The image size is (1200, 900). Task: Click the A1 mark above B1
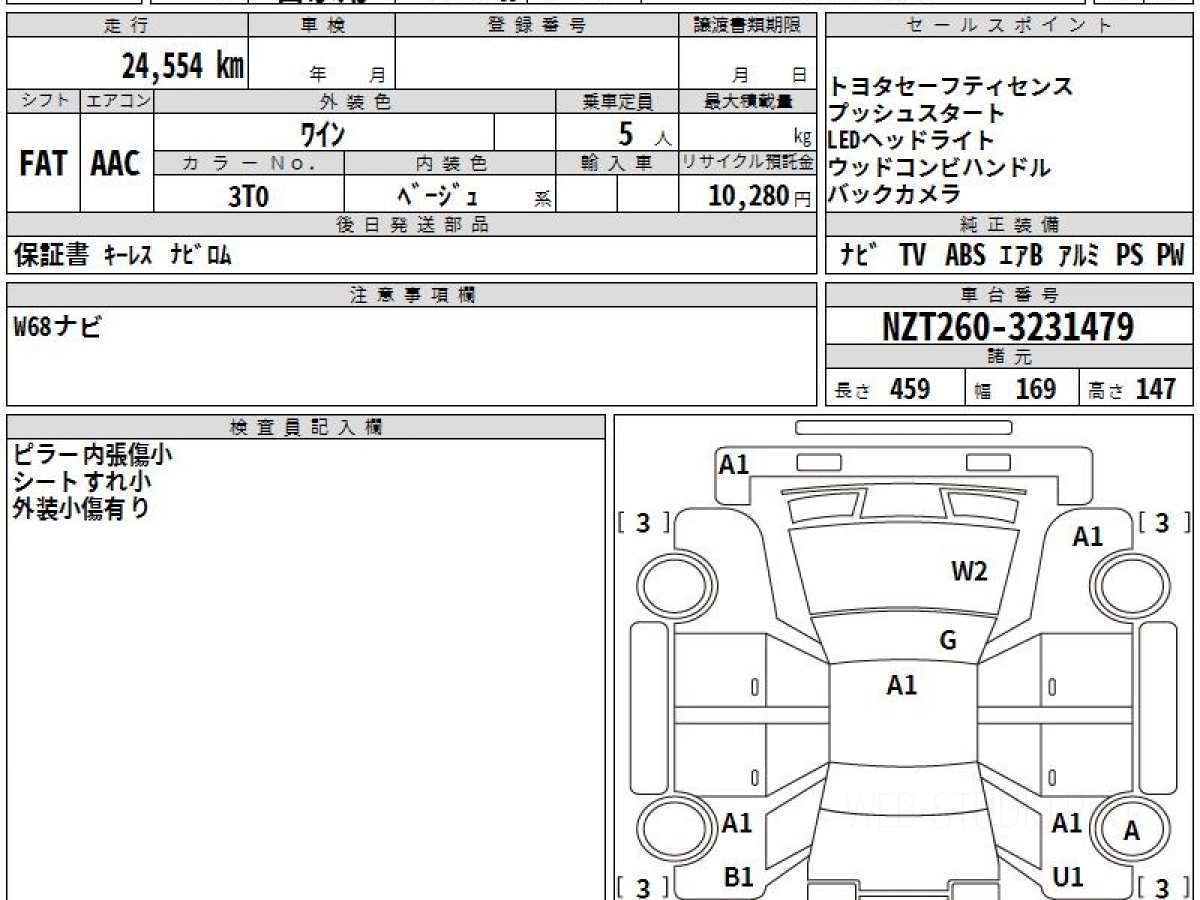coord(737,823)
